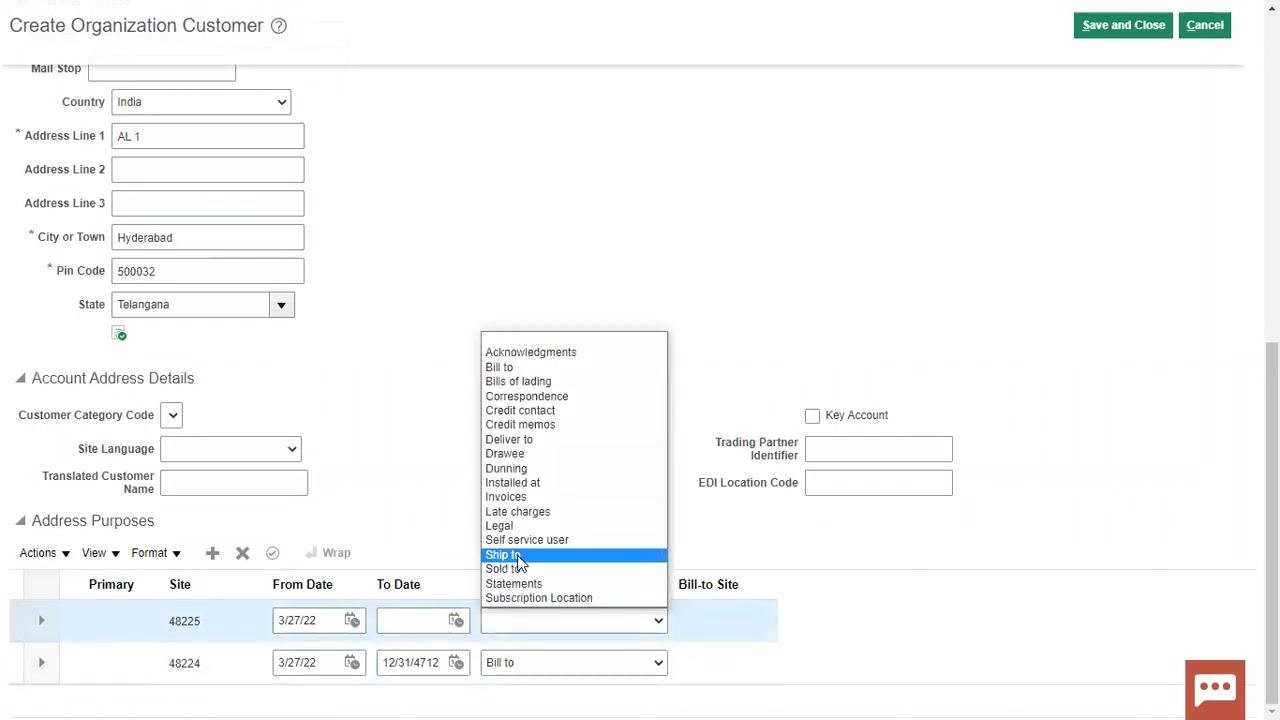Select Sold to from the purpose list
The height and width of the screenshot is (720, 1280).
pyautogui.click(x=574, y=569)
